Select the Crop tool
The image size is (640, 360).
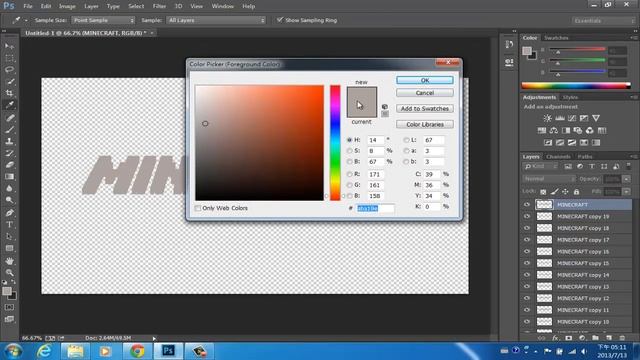point(9,93)
